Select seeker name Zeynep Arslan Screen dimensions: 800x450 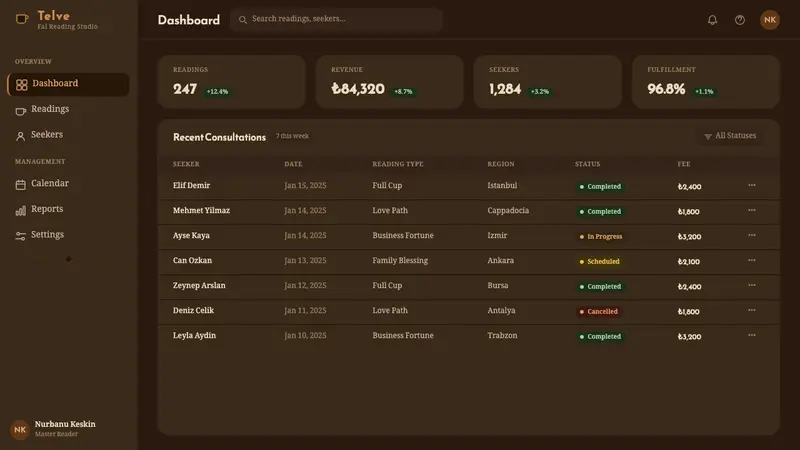click(x=199, y=285)
